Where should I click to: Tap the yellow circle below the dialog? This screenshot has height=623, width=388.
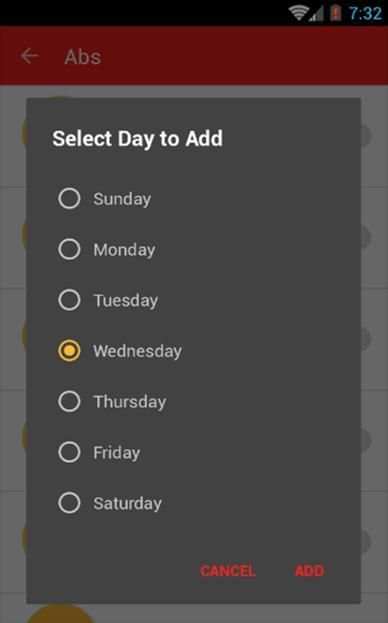[x=60, y=613]
